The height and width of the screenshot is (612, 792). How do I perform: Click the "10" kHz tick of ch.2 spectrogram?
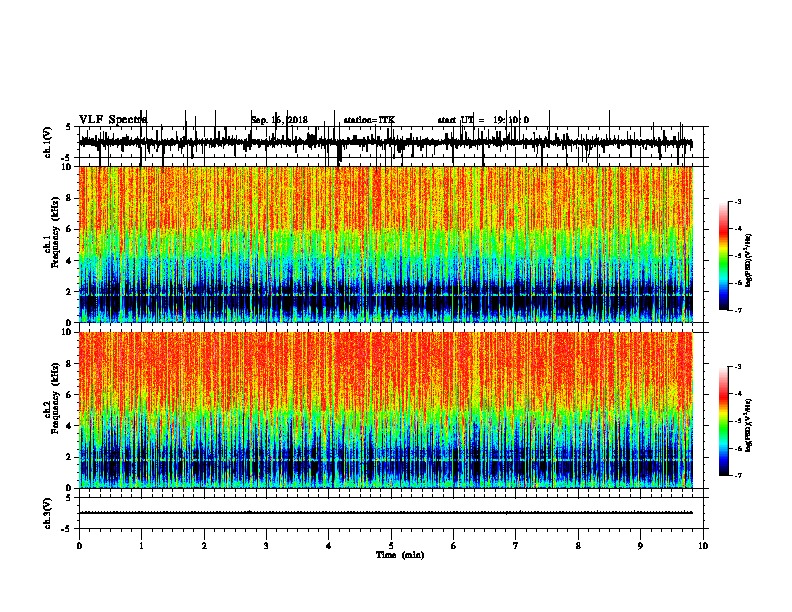point(67,332)
